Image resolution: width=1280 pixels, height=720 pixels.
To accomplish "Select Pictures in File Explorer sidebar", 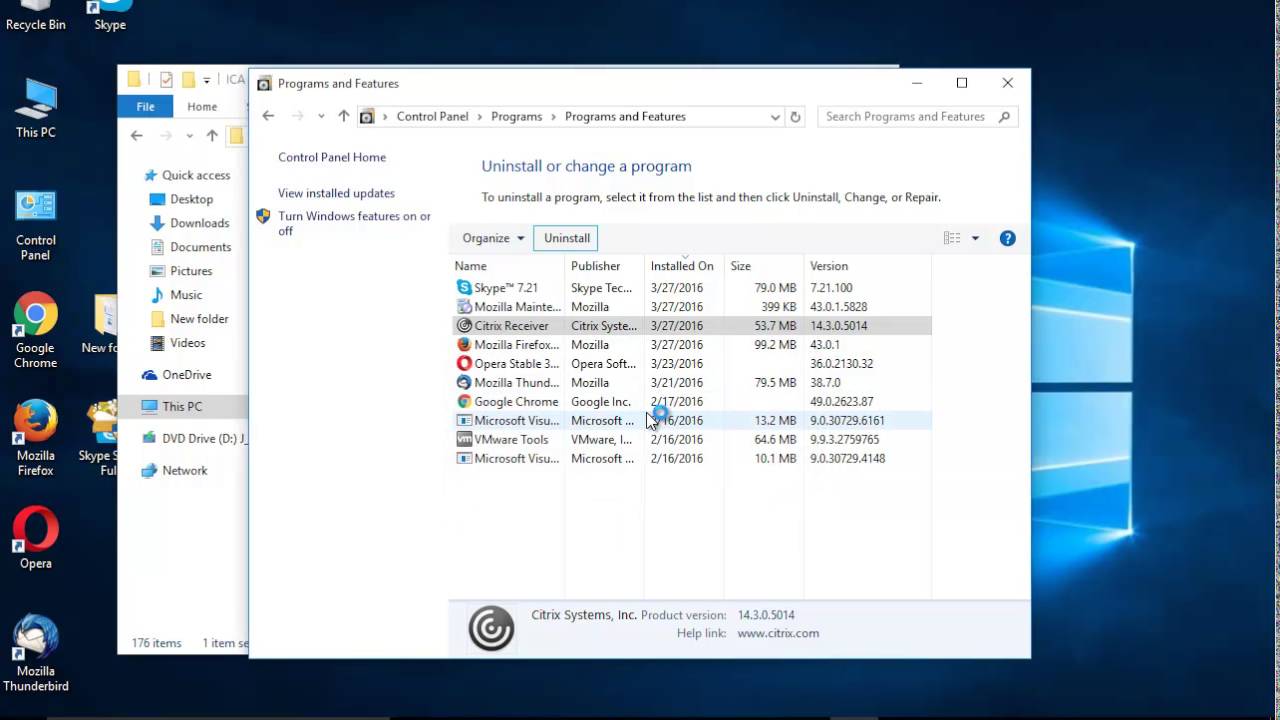I will [x=191, y=271].
